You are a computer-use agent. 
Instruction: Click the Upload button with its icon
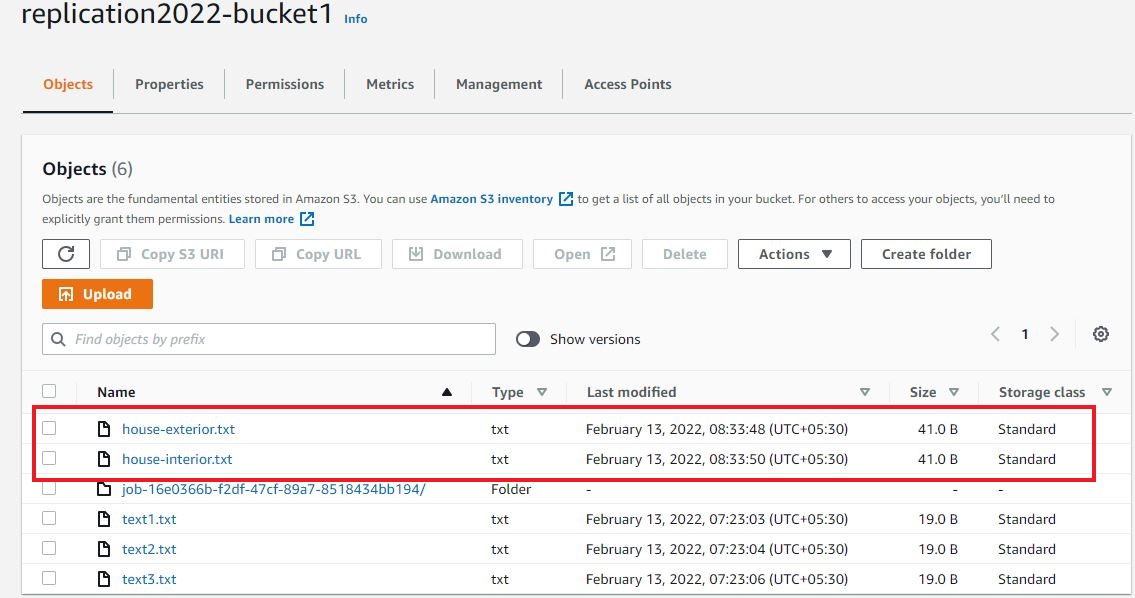pos(97,293)
